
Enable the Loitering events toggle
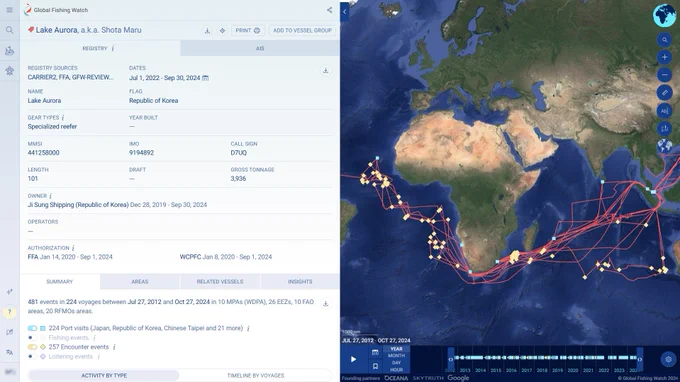click(33, 356)
